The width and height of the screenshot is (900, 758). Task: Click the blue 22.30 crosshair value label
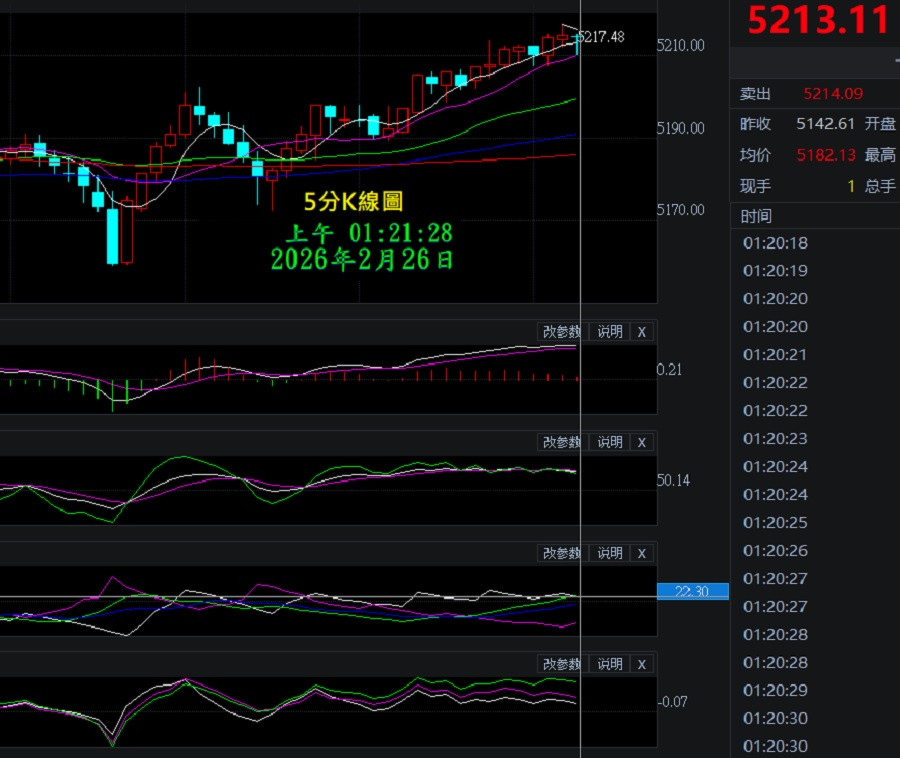692,592
